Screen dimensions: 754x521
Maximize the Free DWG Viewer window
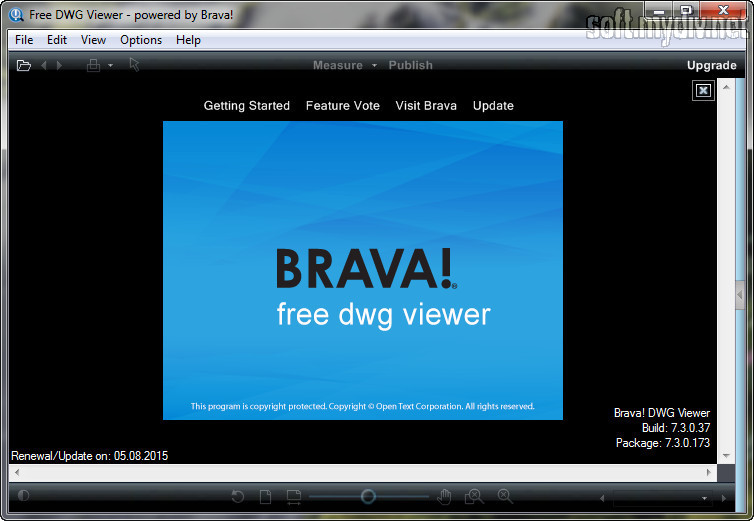click(x=686, y=10)
